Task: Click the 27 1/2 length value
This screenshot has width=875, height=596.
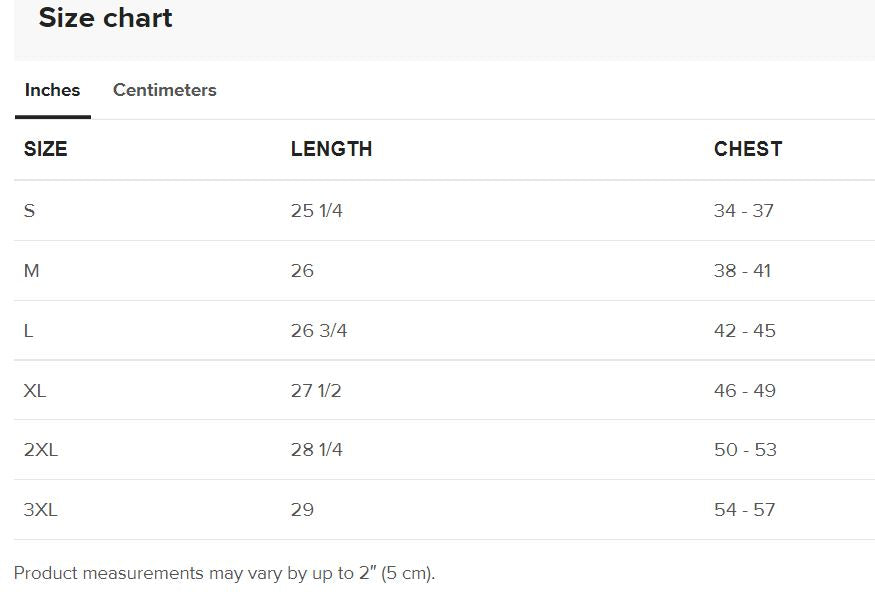Action: tap(316, 390)
